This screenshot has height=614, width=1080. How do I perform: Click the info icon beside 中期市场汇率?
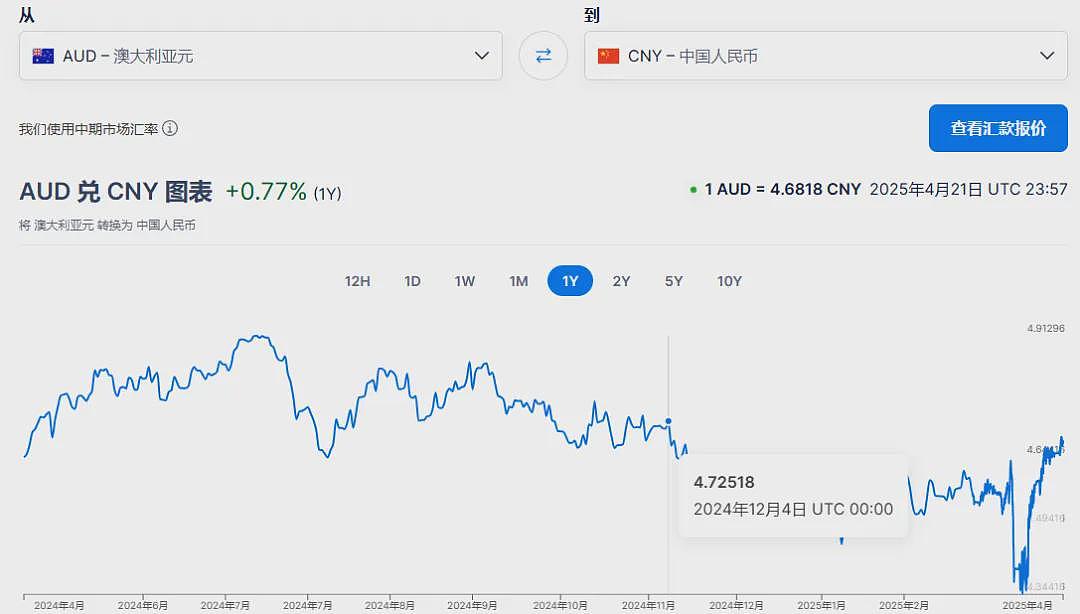click(x=170, y=128)
